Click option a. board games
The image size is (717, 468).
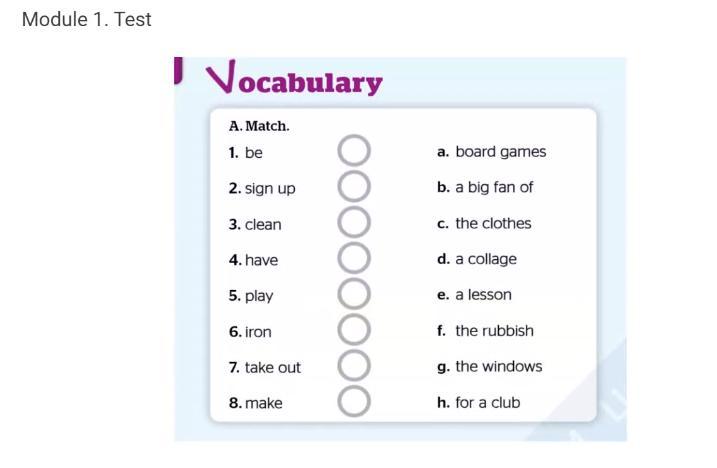[x=492, y=152]
